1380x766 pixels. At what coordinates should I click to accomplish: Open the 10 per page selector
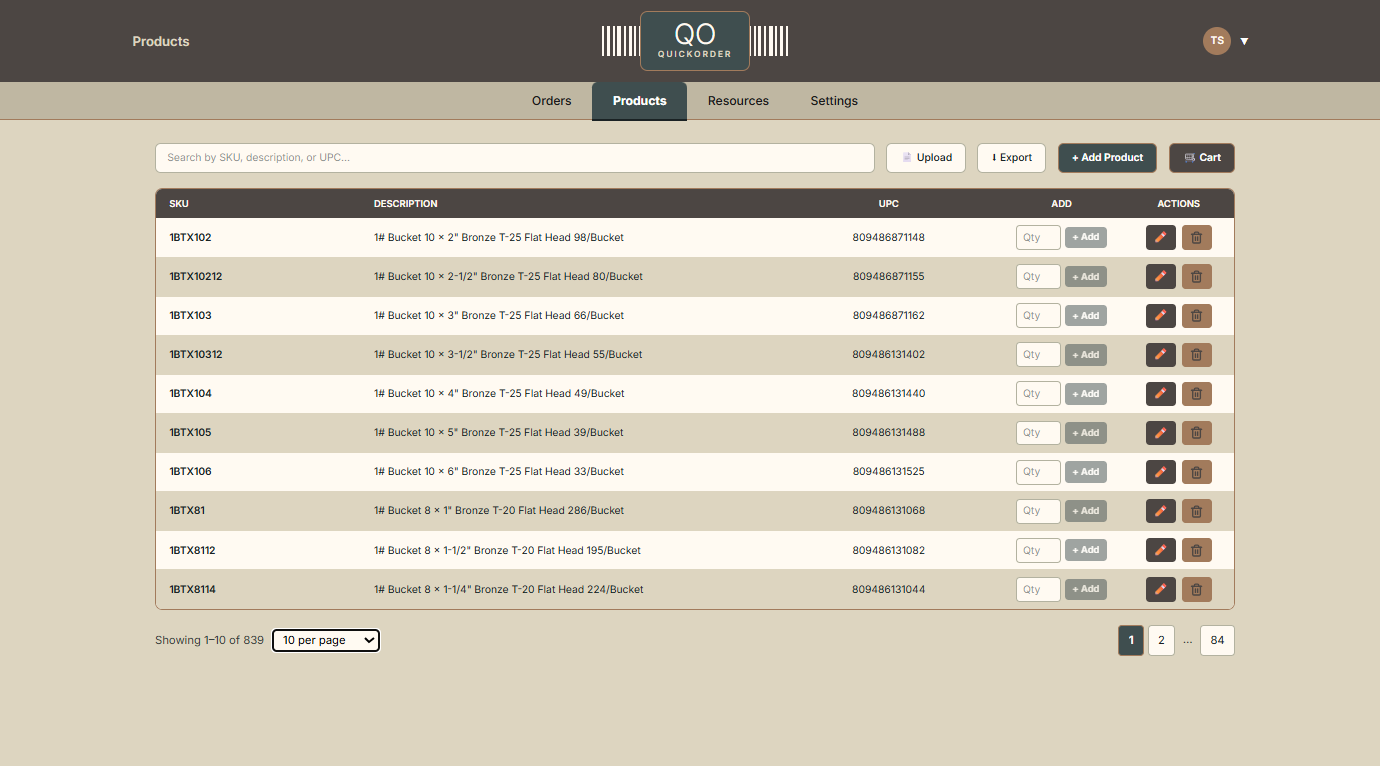tap(326, 640)
